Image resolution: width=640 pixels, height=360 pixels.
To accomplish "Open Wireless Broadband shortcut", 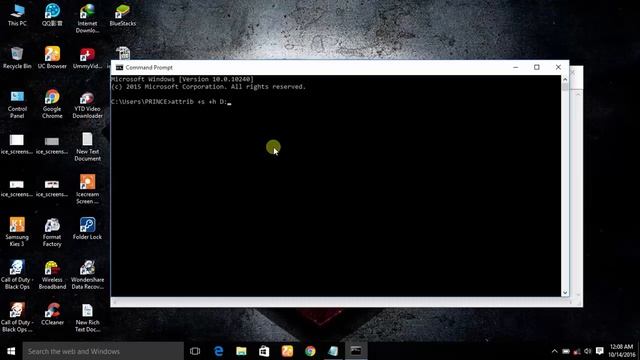I will (52, 275).
